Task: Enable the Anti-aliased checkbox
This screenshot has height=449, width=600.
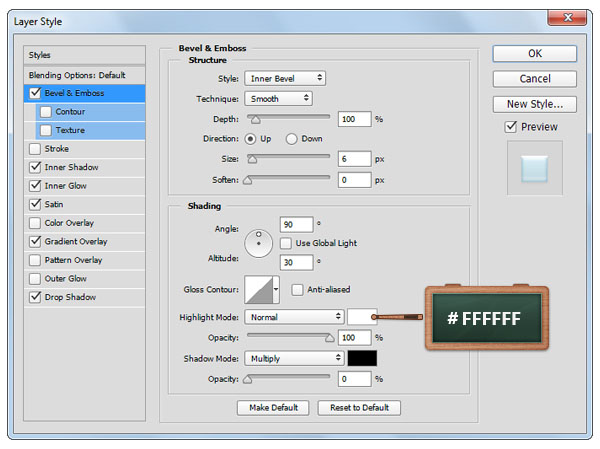Action: coord(298,290)
